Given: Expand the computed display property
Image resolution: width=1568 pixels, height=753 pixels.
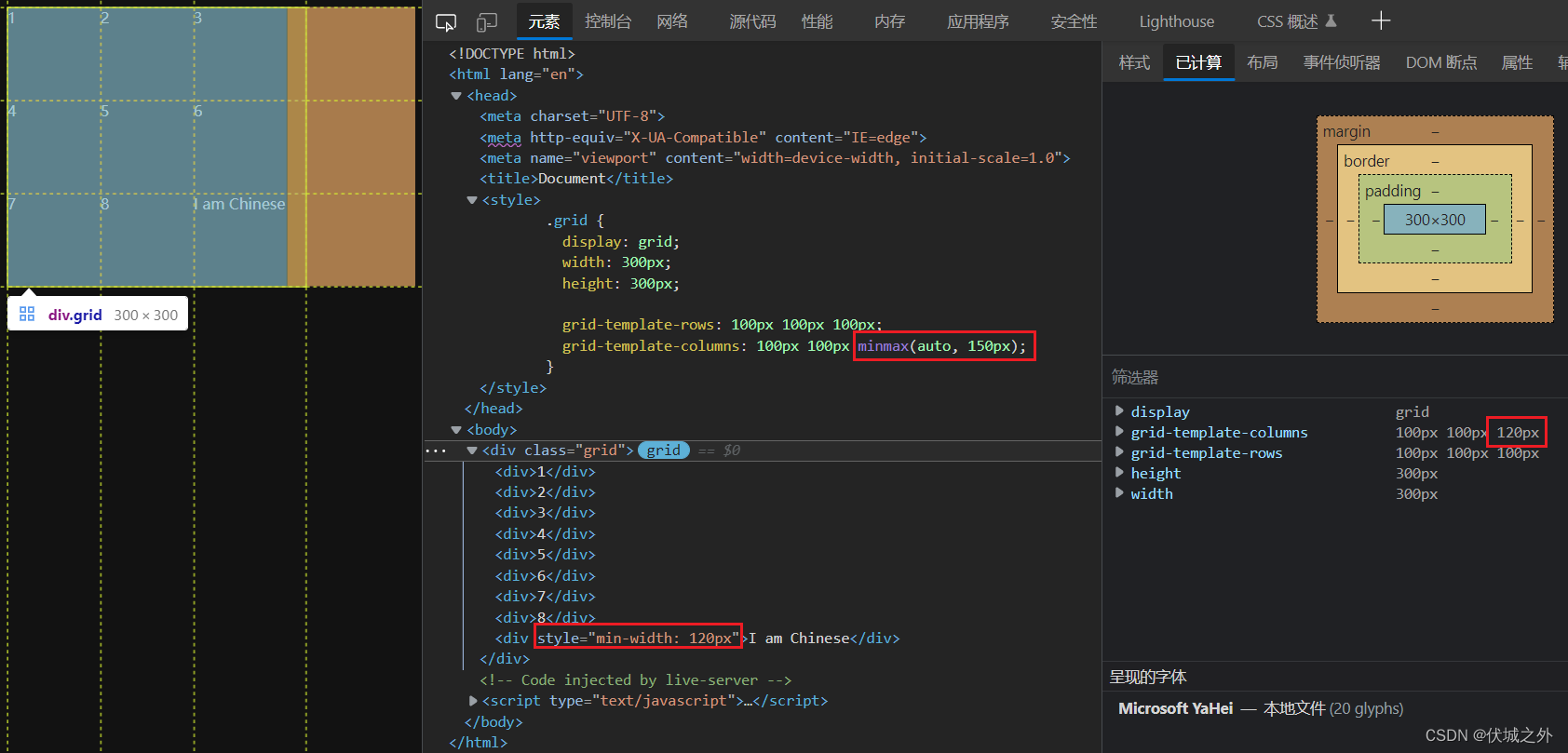Looking at the screenshot, I should (1119, 410).
